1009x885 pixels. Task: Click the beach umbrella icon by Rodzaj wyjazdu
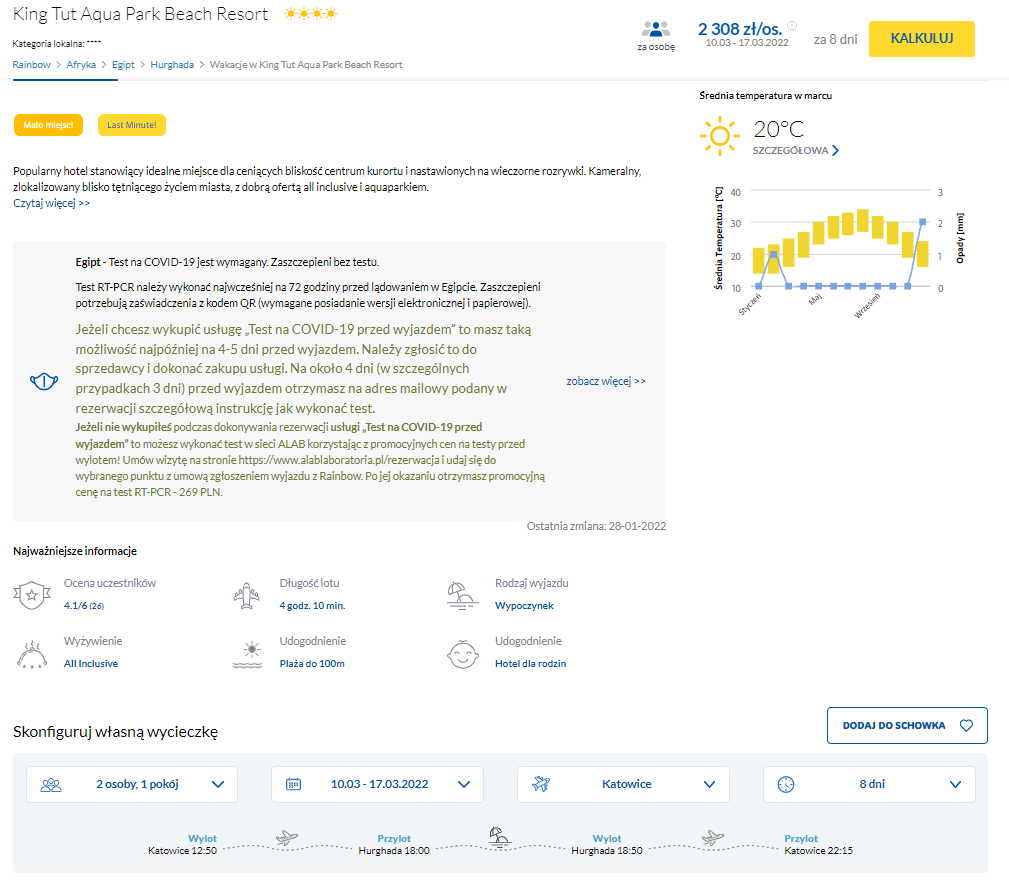tap(463, 595)
